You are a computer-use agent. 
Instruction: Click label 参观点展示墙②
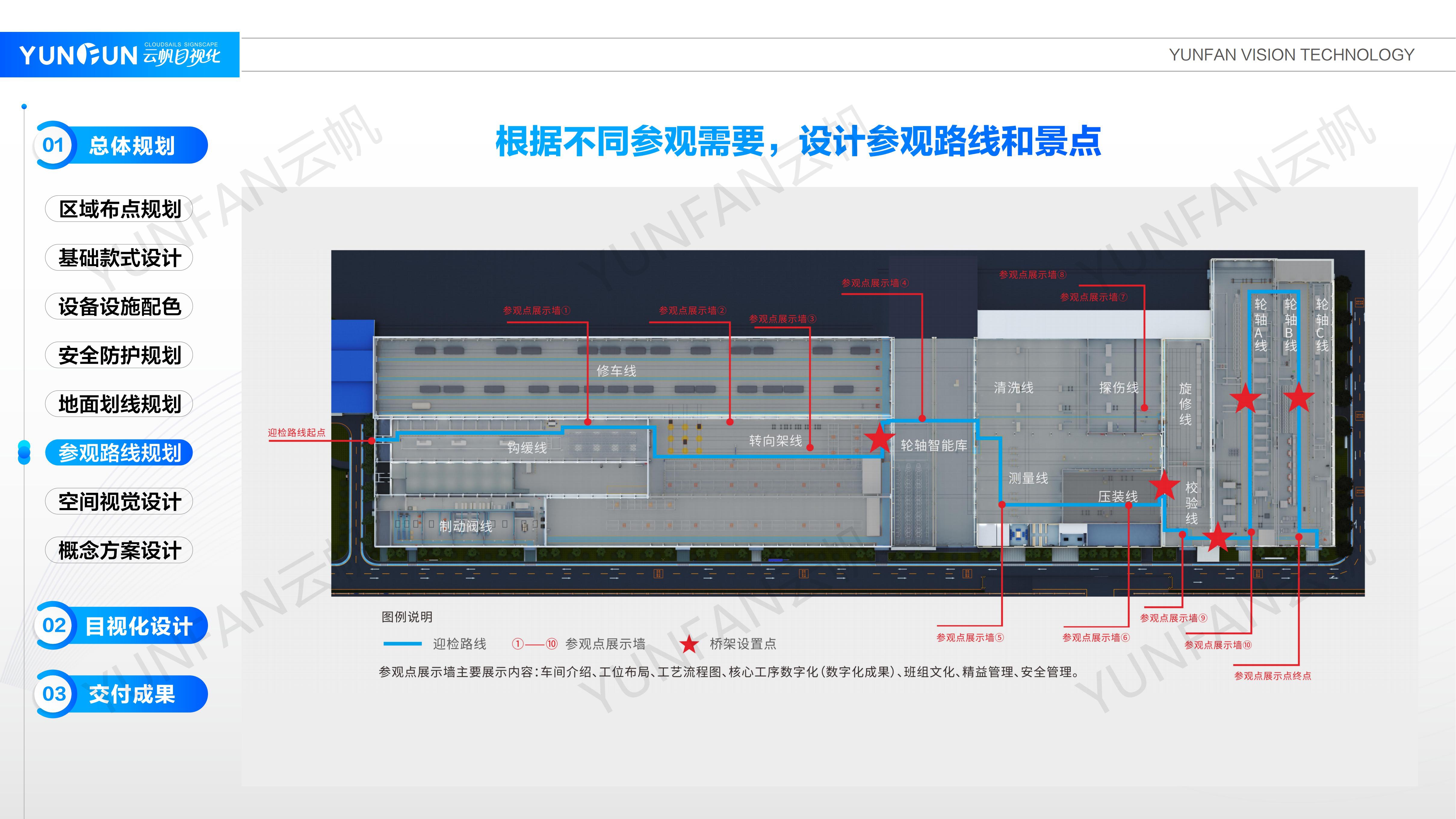pyautogui.click(x=692, y=310)
